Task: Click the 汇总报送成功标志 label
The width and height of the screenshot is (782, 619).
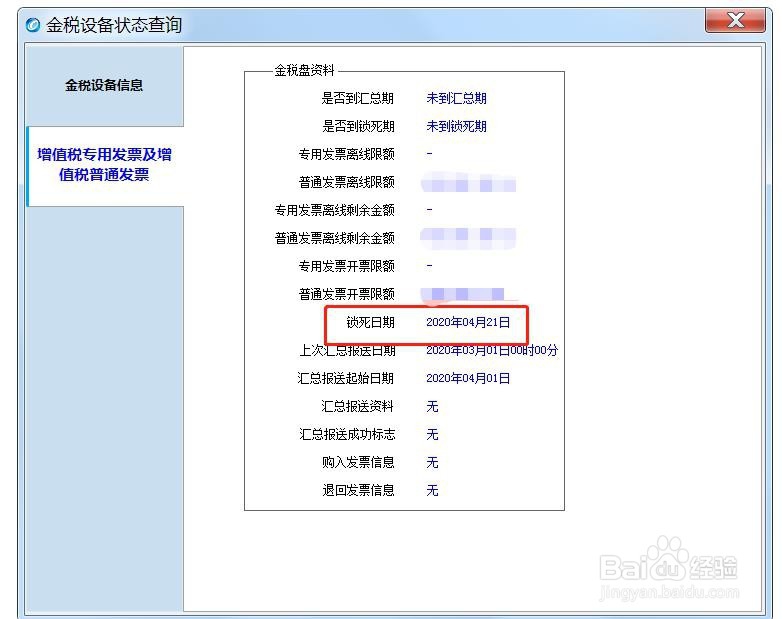Action: point(347,434)
